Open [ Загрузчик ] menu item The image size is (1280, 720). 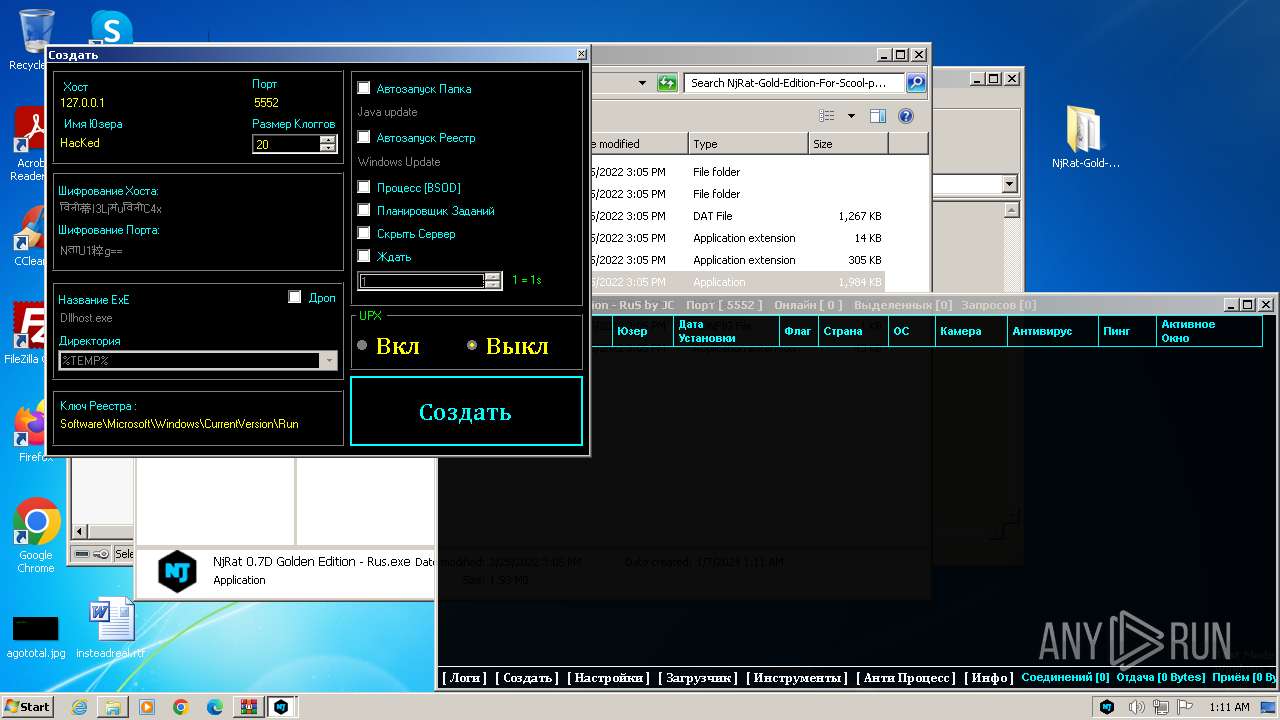[698, 678]
